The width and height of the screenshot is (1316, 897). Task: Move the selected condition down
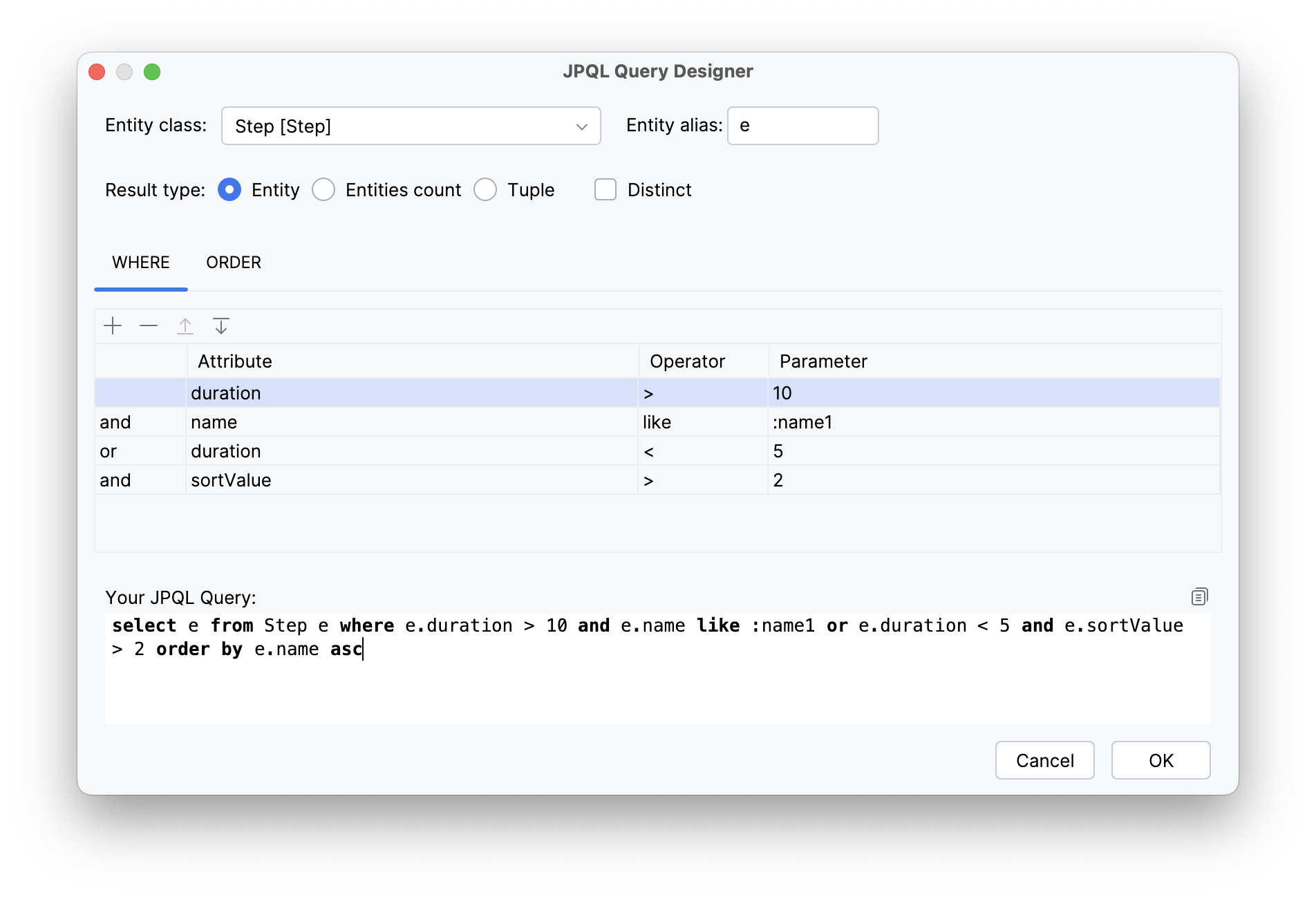(221, 325)
